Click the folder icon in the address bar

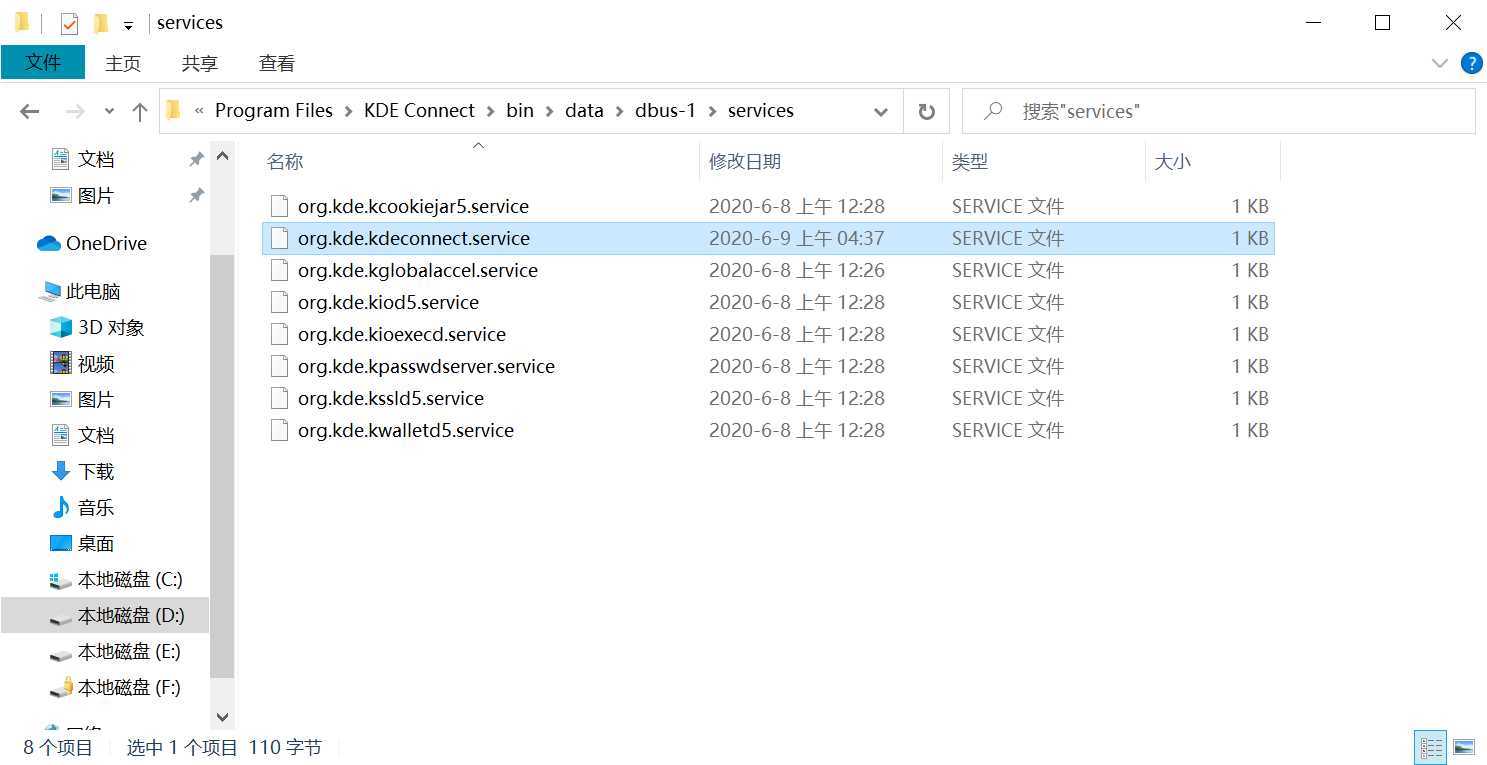click(x=174, y=110)
